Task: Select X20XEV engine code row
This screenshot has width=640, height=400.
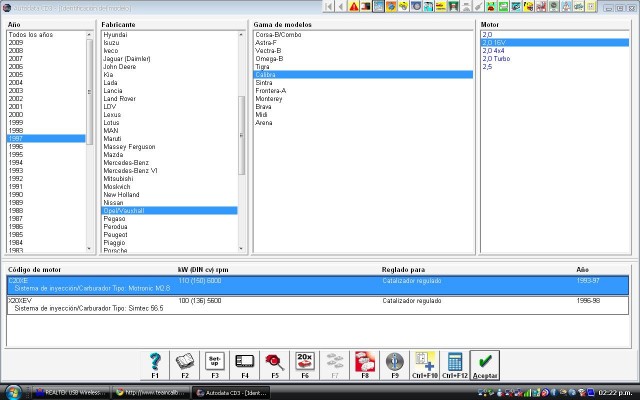Action: coord(318,305)
